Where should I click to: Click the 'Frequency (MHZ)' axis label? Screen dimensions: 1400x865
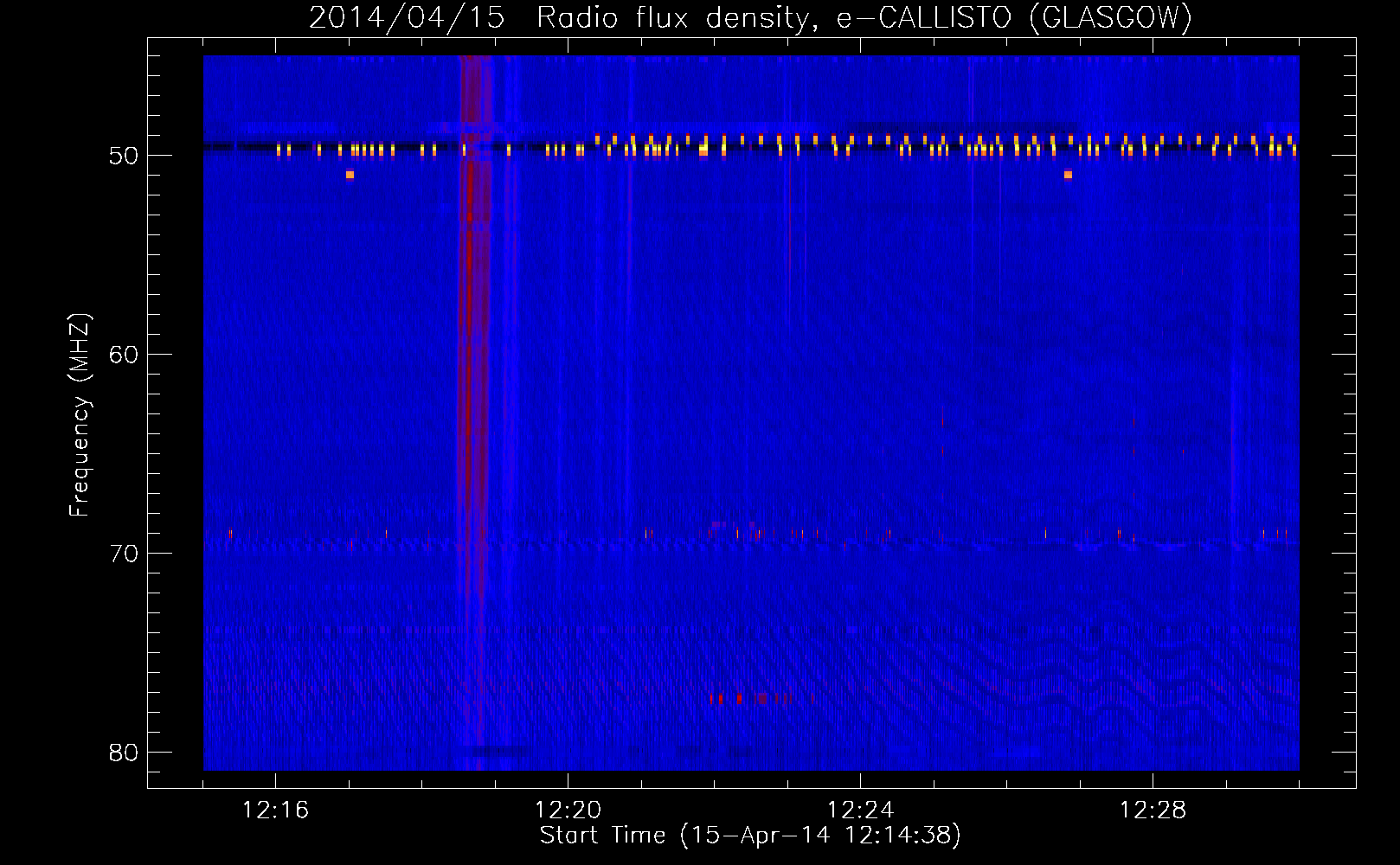coord(80,415)
